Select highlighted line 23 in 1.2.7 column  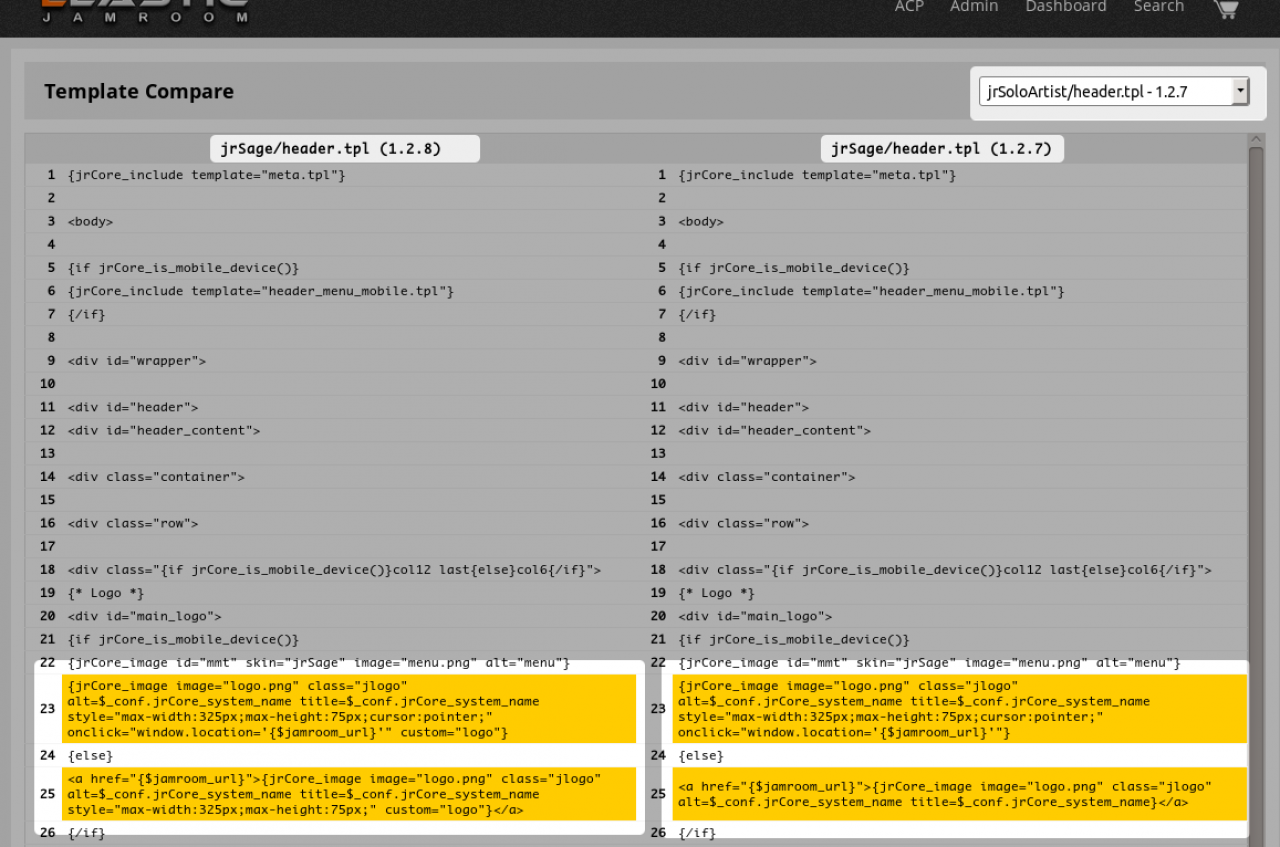point(958,709)
